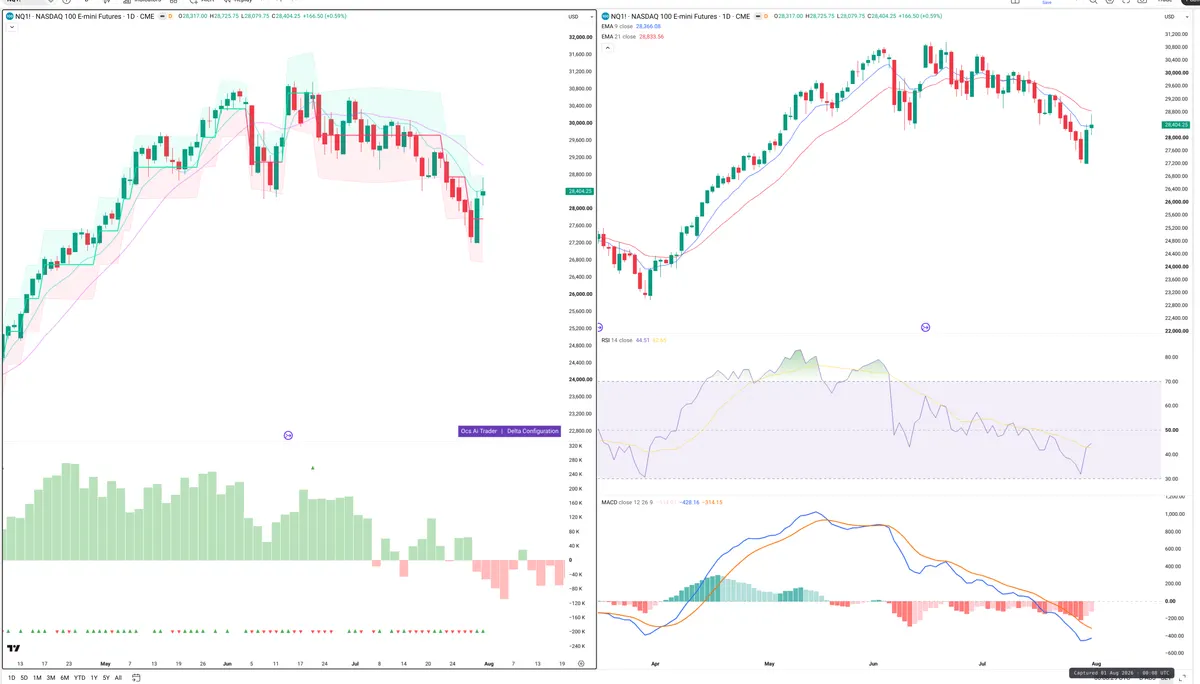Click current price label 28,404.25 on left chart
This screenshot has width=1200, height=684.
pyautogui.click(x=580, y=191)
